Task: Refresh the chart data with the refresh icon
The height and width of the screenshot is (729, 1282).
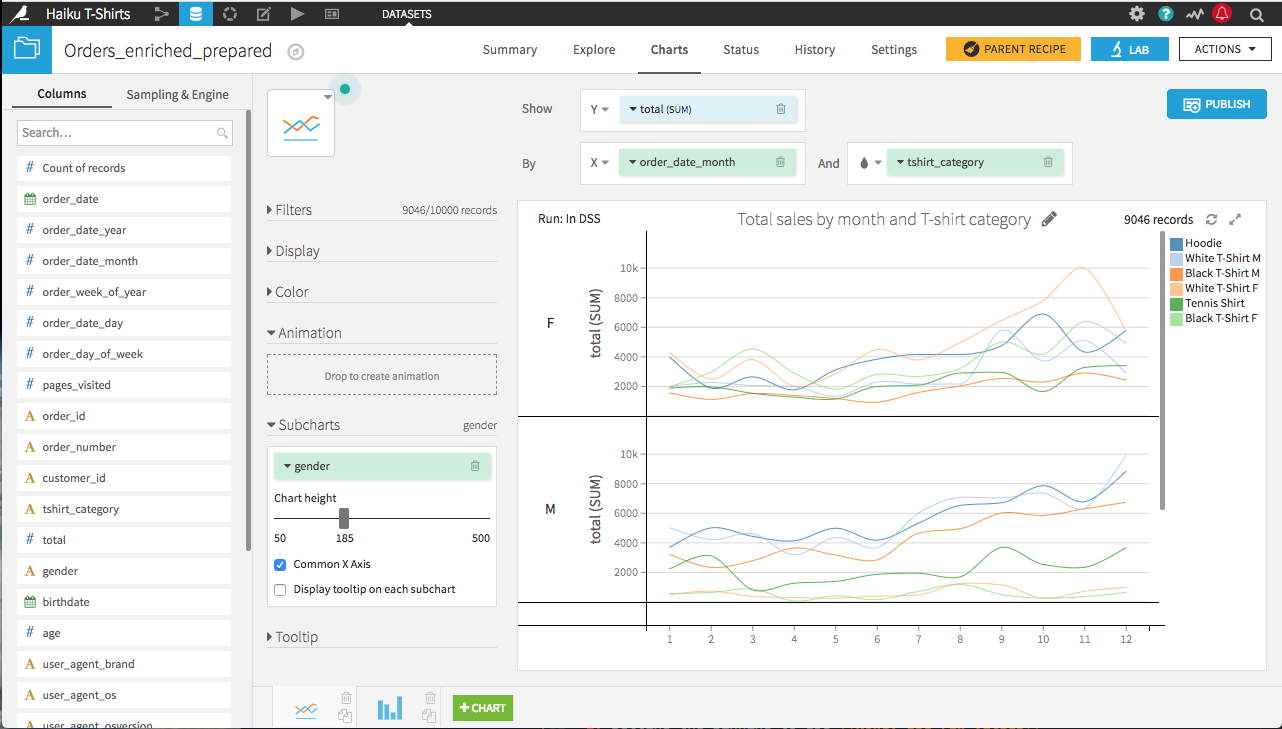Action: [x=1213, y=219]
